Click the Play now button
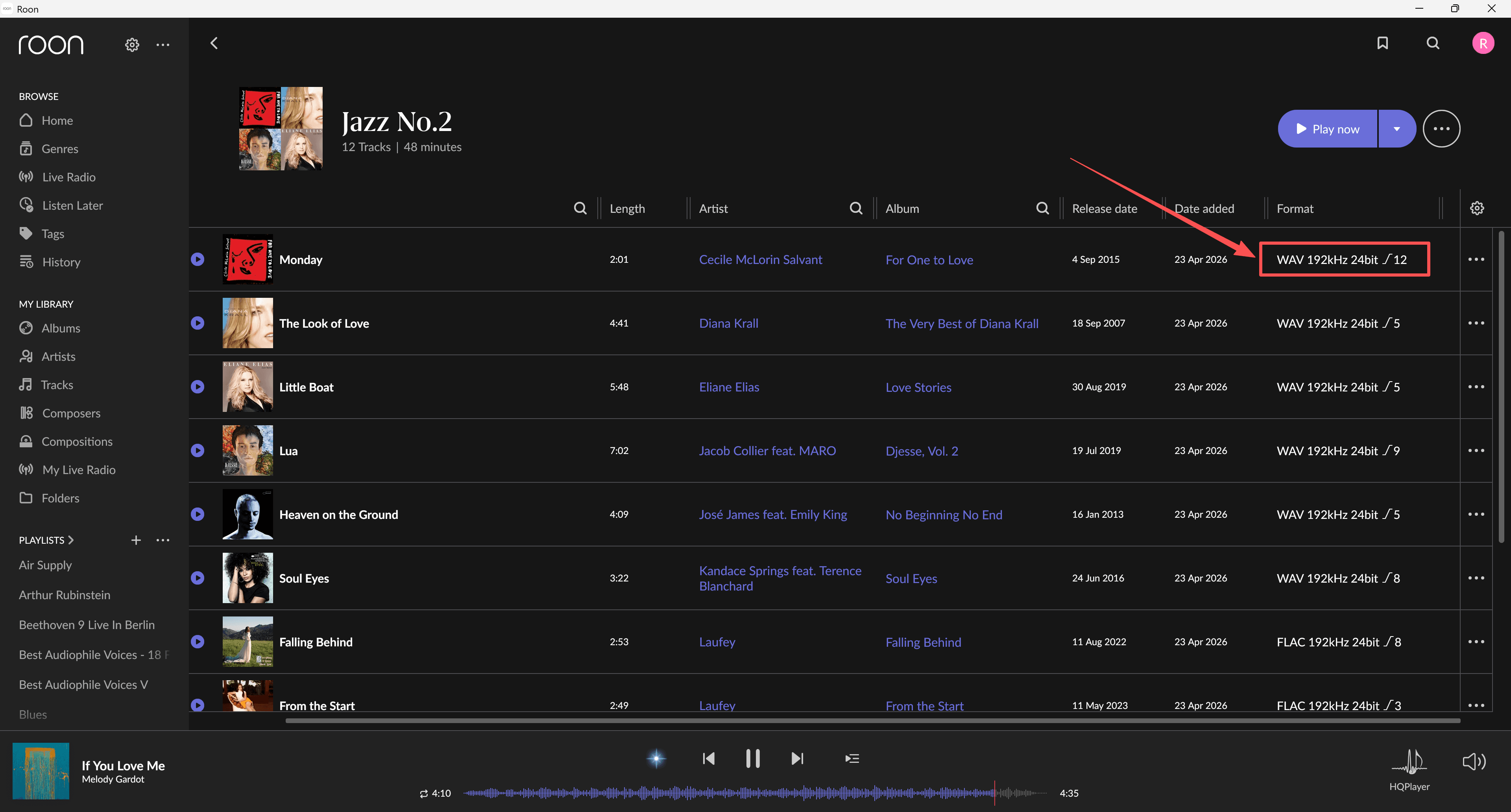Viewport: 1511px width, 812px height. click(1327, 129)
